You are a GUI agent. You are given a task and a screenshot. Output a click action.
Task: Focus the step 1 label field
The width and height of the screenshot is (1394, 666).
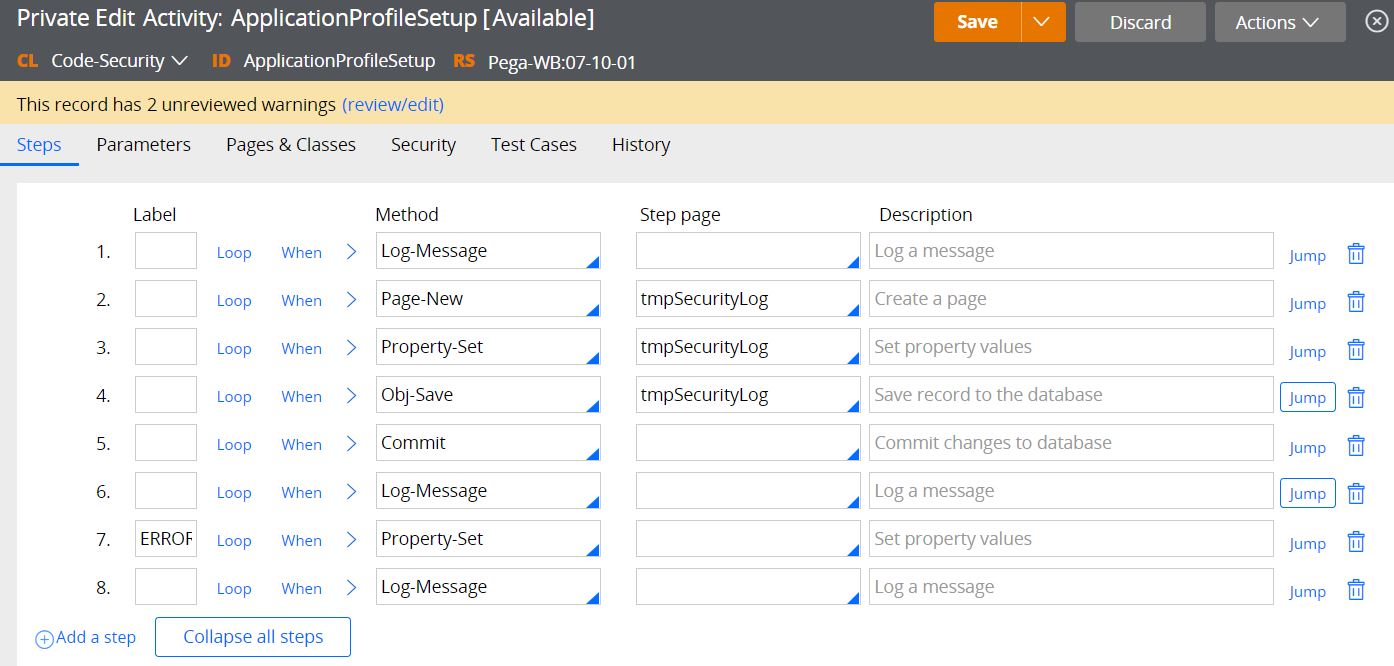pos(166,251)
